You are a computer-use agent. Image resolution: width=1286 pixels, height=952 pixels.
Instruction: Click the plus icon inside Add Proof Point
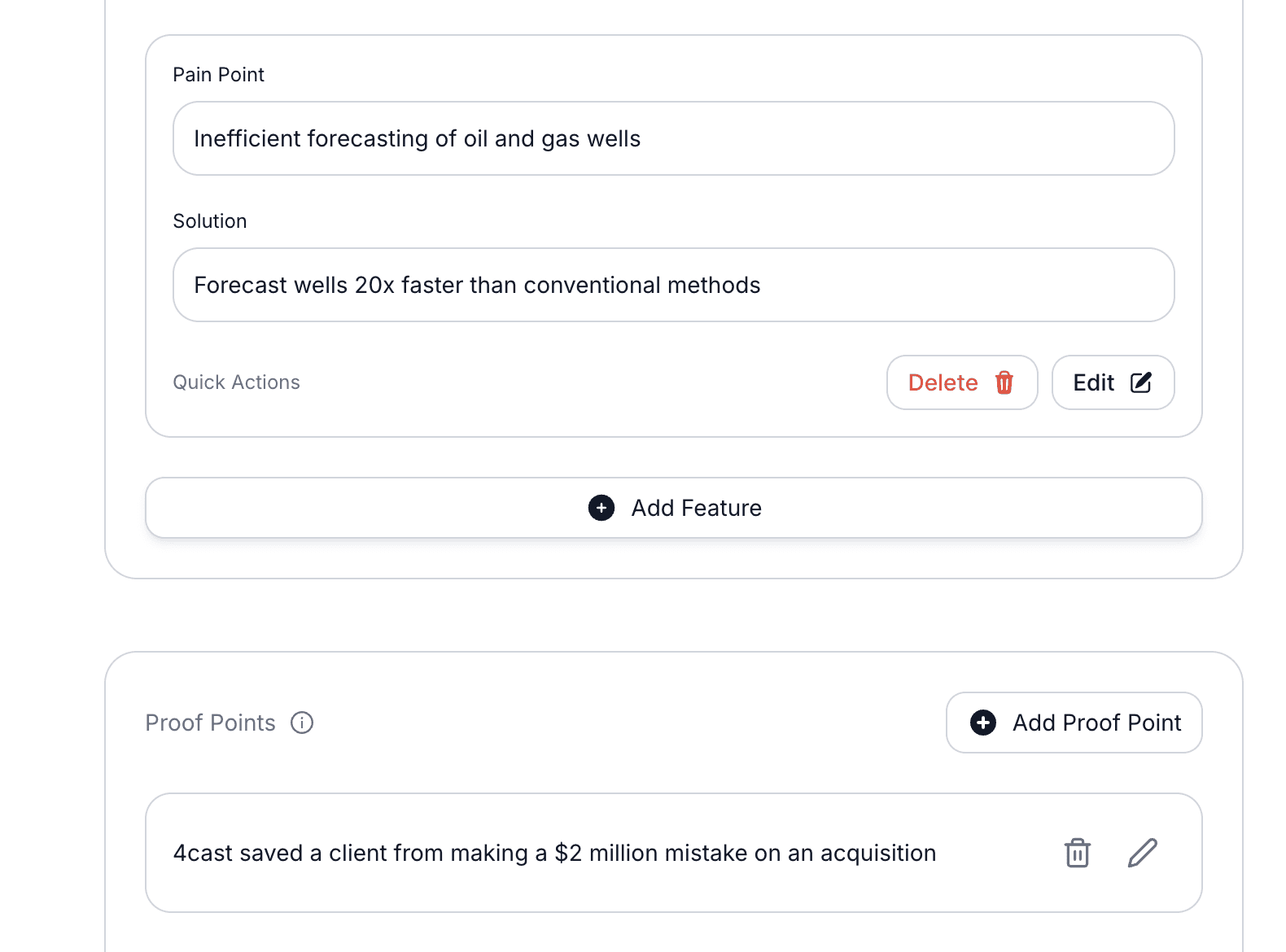click(x=982, y=723)
